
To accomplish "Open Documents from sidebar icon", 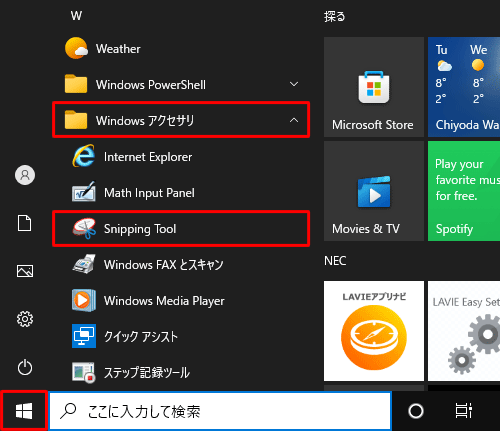I will 25,223.
